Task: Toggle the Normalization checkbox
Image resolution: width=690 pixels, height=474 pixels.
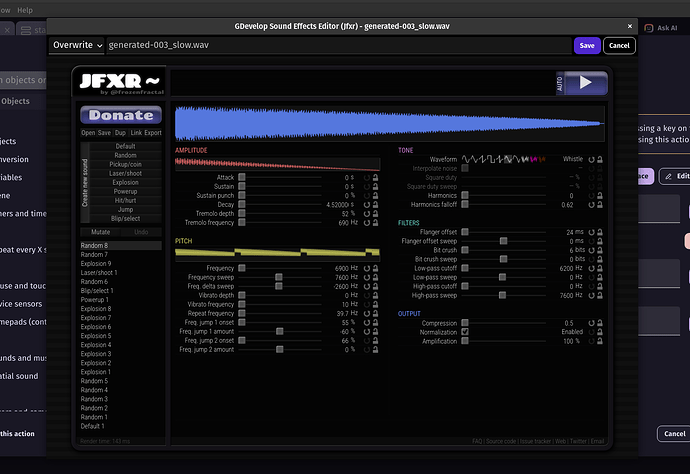Action: 466,332
